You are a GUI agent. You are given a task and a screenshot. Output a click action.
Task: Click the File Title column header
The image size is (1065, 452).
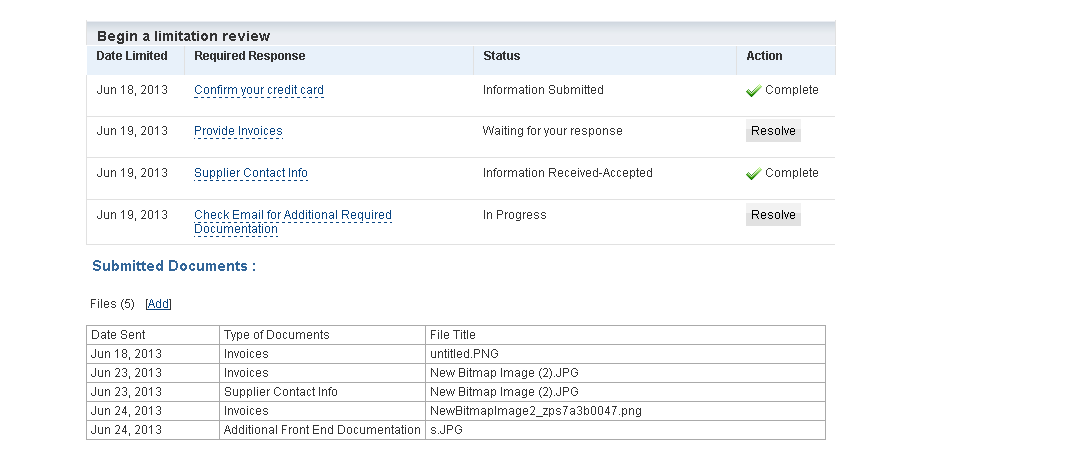453,335
